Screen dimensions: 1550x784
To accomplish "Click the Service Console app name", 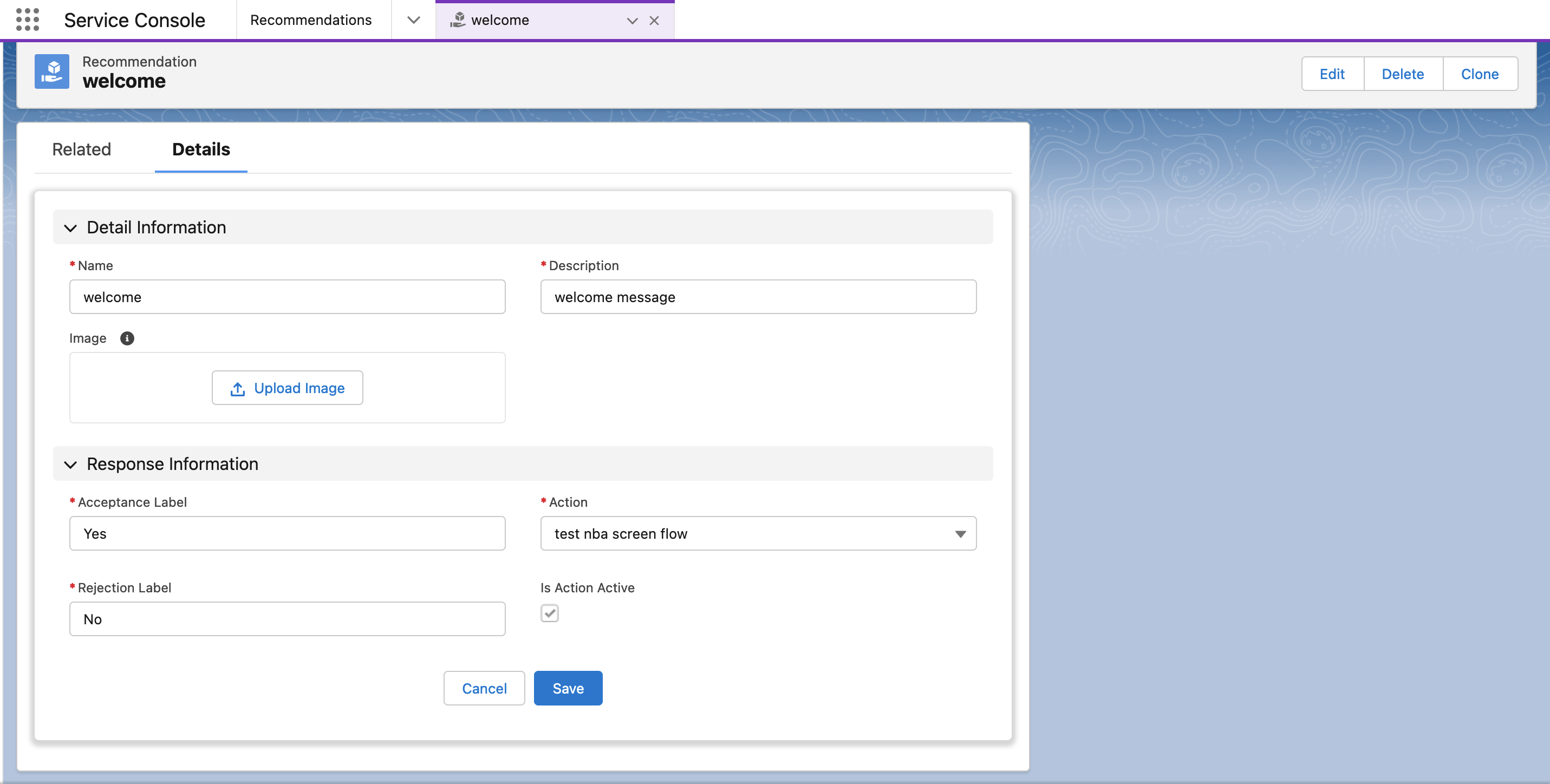I will pos(135,20).
